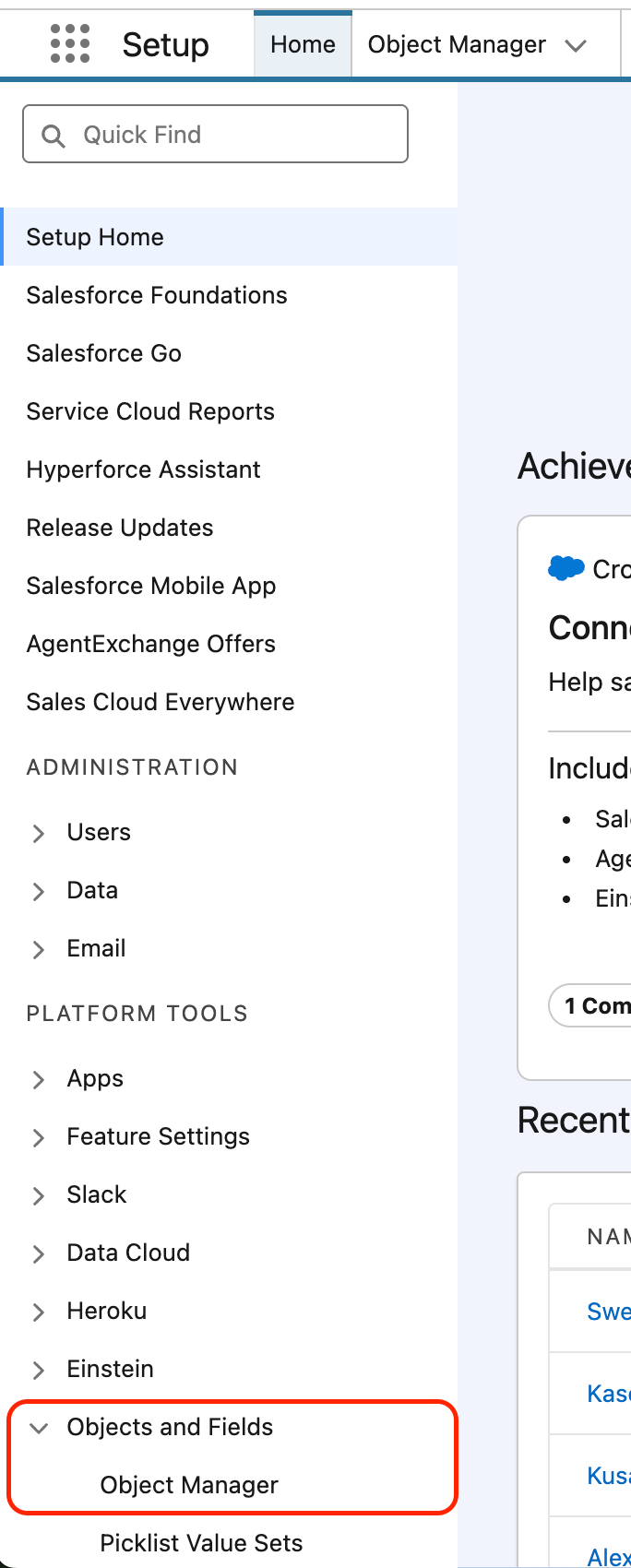Open the Object Manager tab
Viewport: 631px width, 1568px height.
click(x=457, y=44)
